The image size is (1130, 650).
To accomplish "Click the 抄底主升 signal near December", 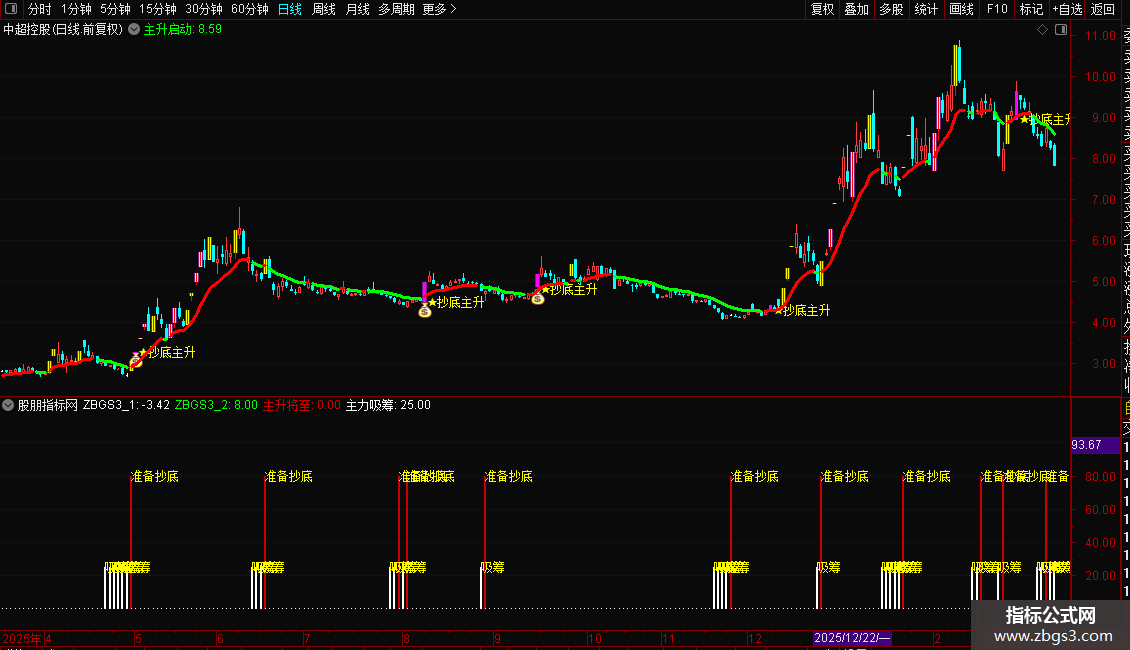I will (806, 311).
